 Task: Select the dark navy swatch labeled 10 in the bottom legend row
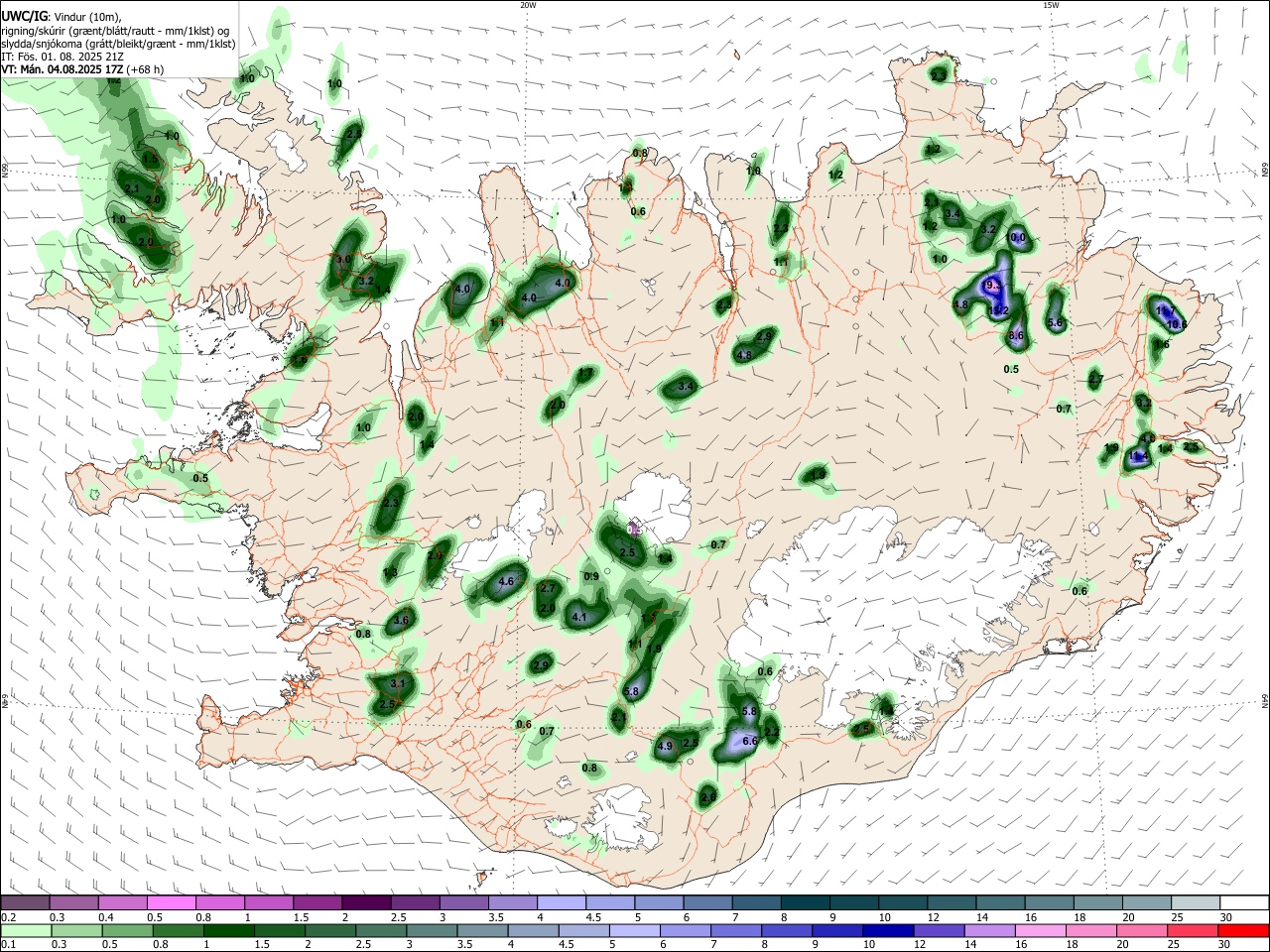(887, 930)
